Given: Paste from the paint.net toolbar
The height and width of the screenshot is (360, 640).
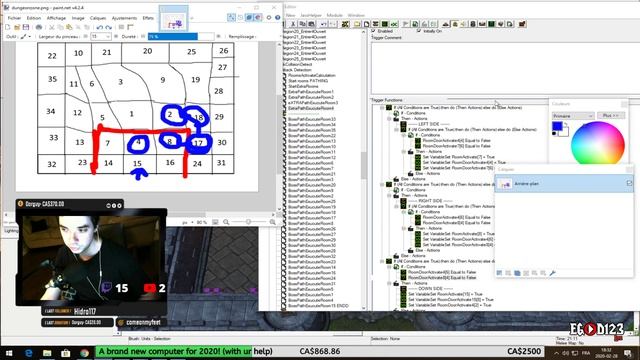Looking at the screenshot, I should coord(69,27).
